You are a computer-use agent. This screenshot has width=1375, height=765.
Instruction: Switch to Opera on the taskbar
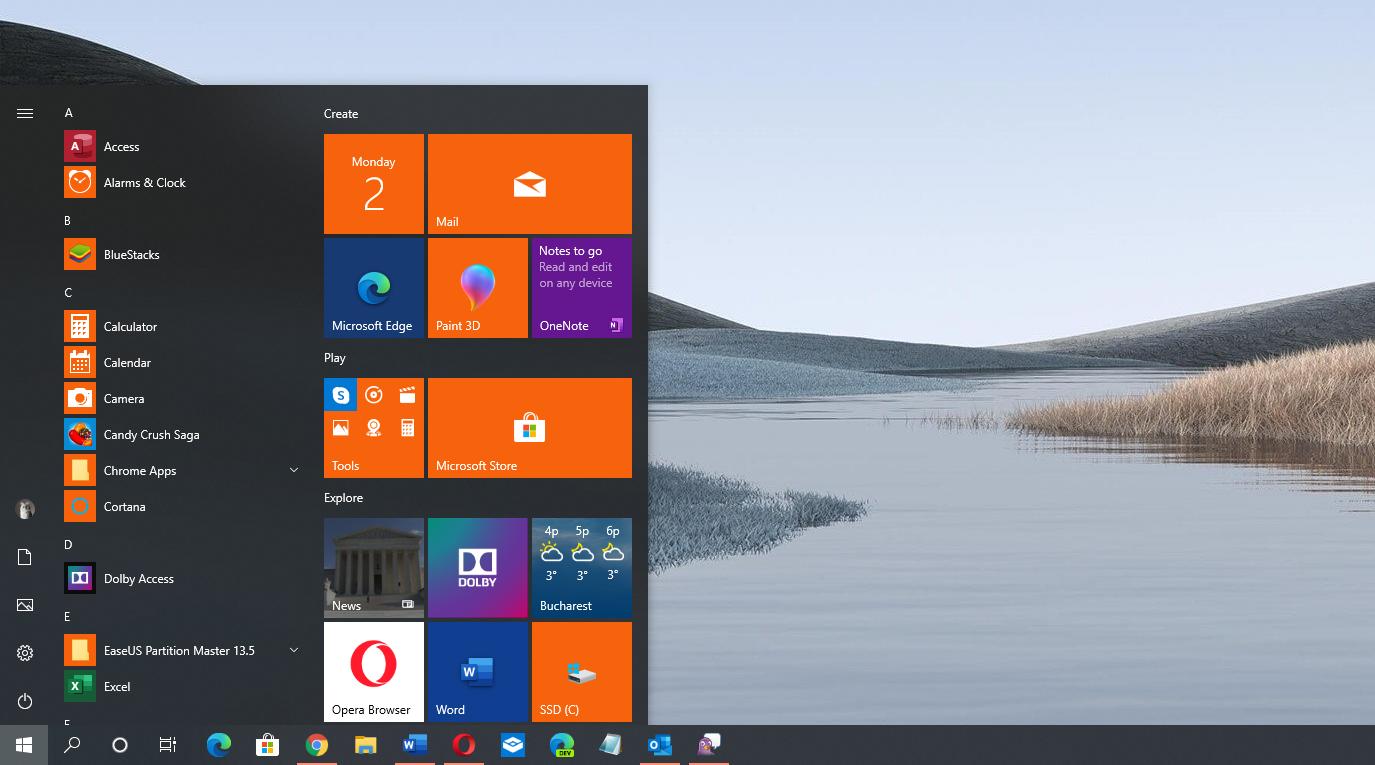(x=463, y=745)
